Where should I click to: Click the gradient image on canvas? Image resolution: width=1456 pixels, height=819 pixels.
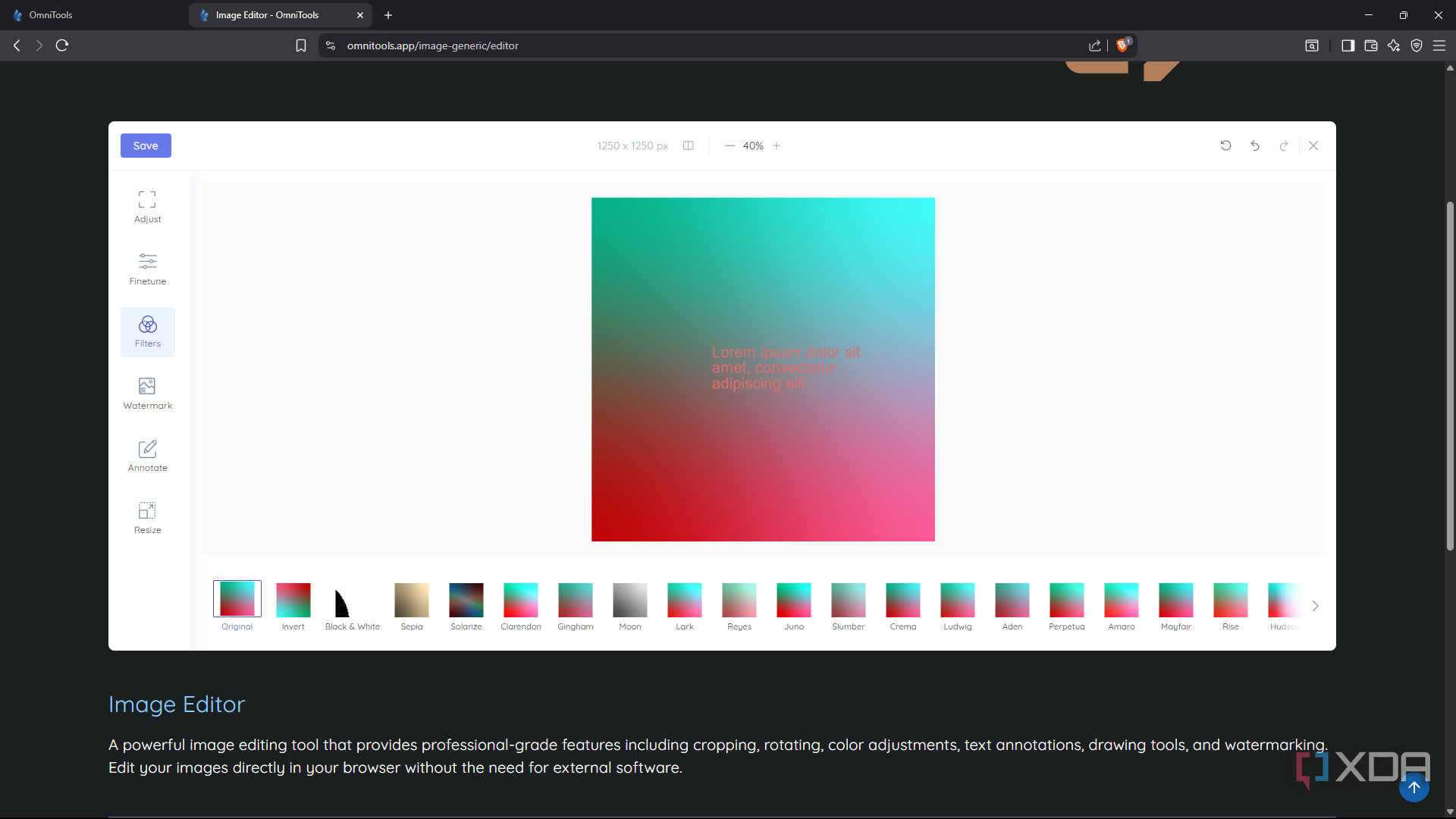763,369
